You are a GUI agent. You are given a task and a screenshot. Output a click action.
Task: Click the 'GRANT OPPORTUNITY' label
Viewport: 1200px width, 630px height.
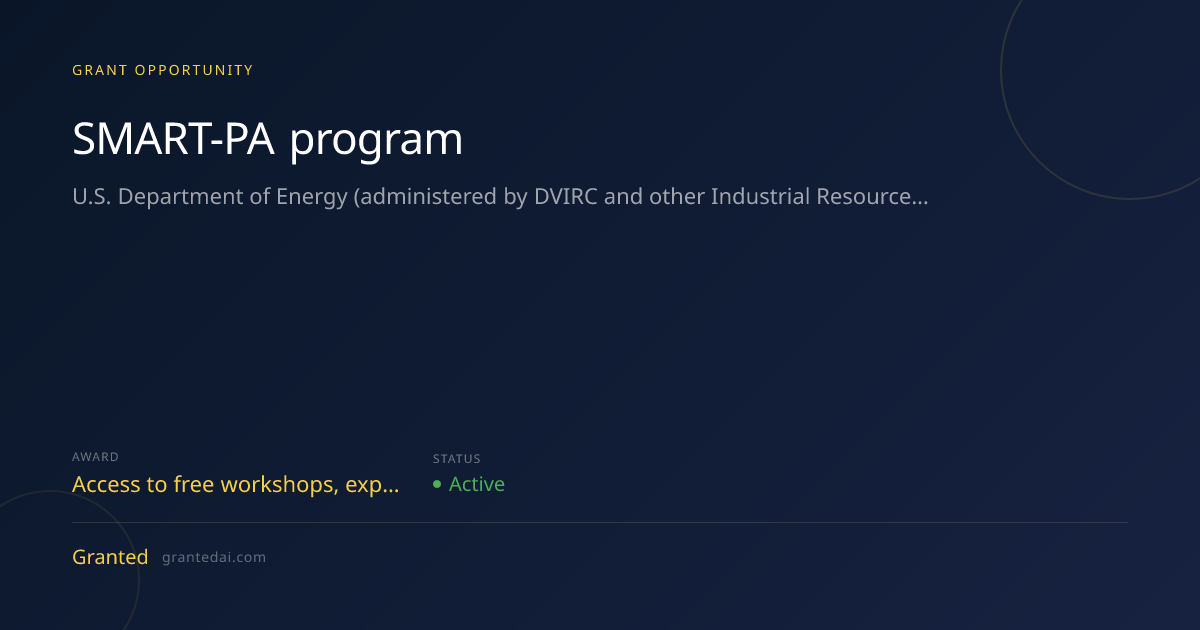point(163,70)
